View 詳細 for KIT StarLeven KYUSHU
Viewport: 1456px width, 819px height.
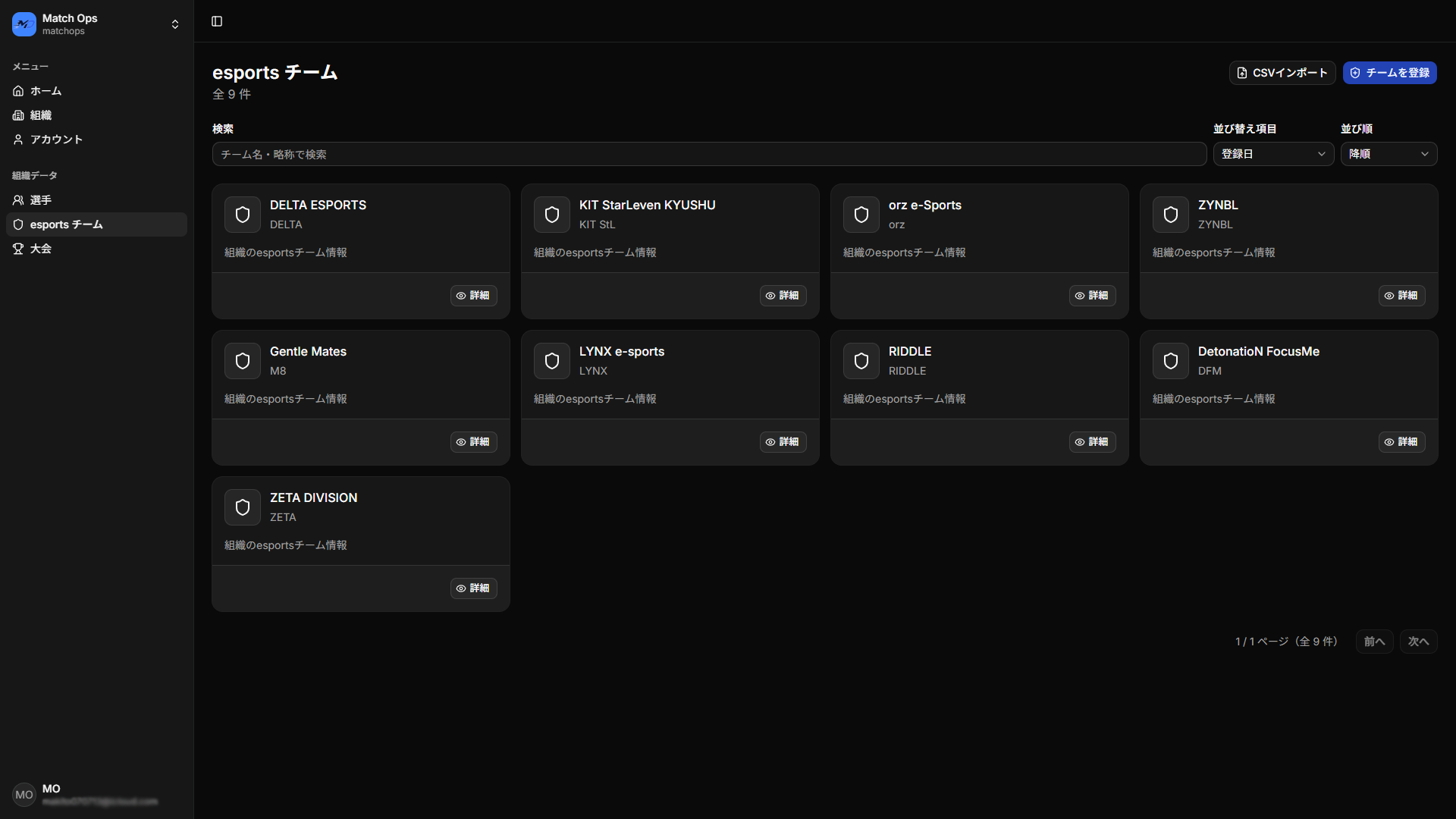pos(783,296)
